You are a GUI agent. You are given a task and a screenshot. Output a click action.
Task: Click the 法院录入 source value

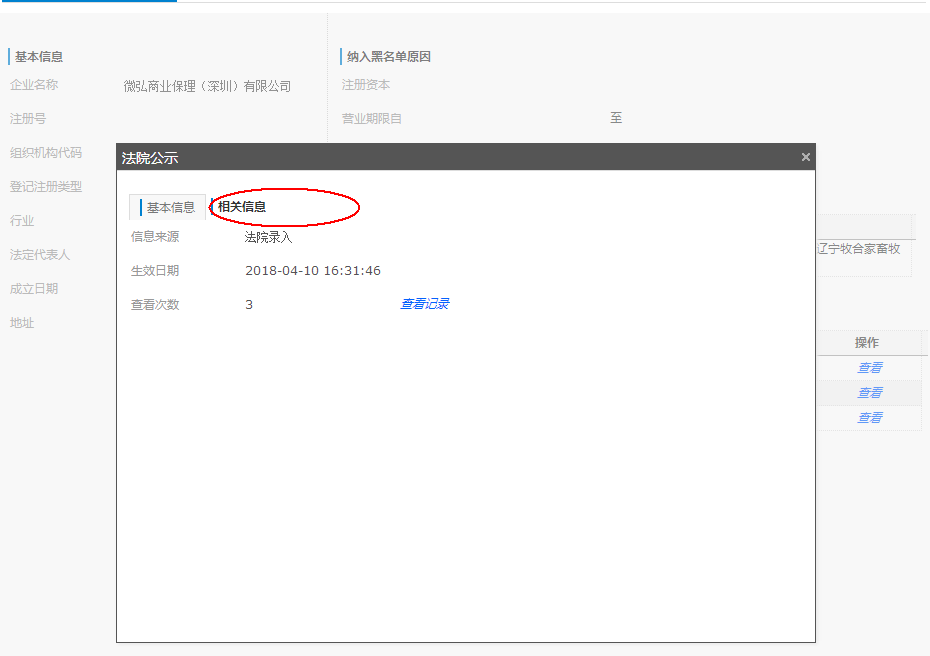pyautogui.click(x=268, y=237)
